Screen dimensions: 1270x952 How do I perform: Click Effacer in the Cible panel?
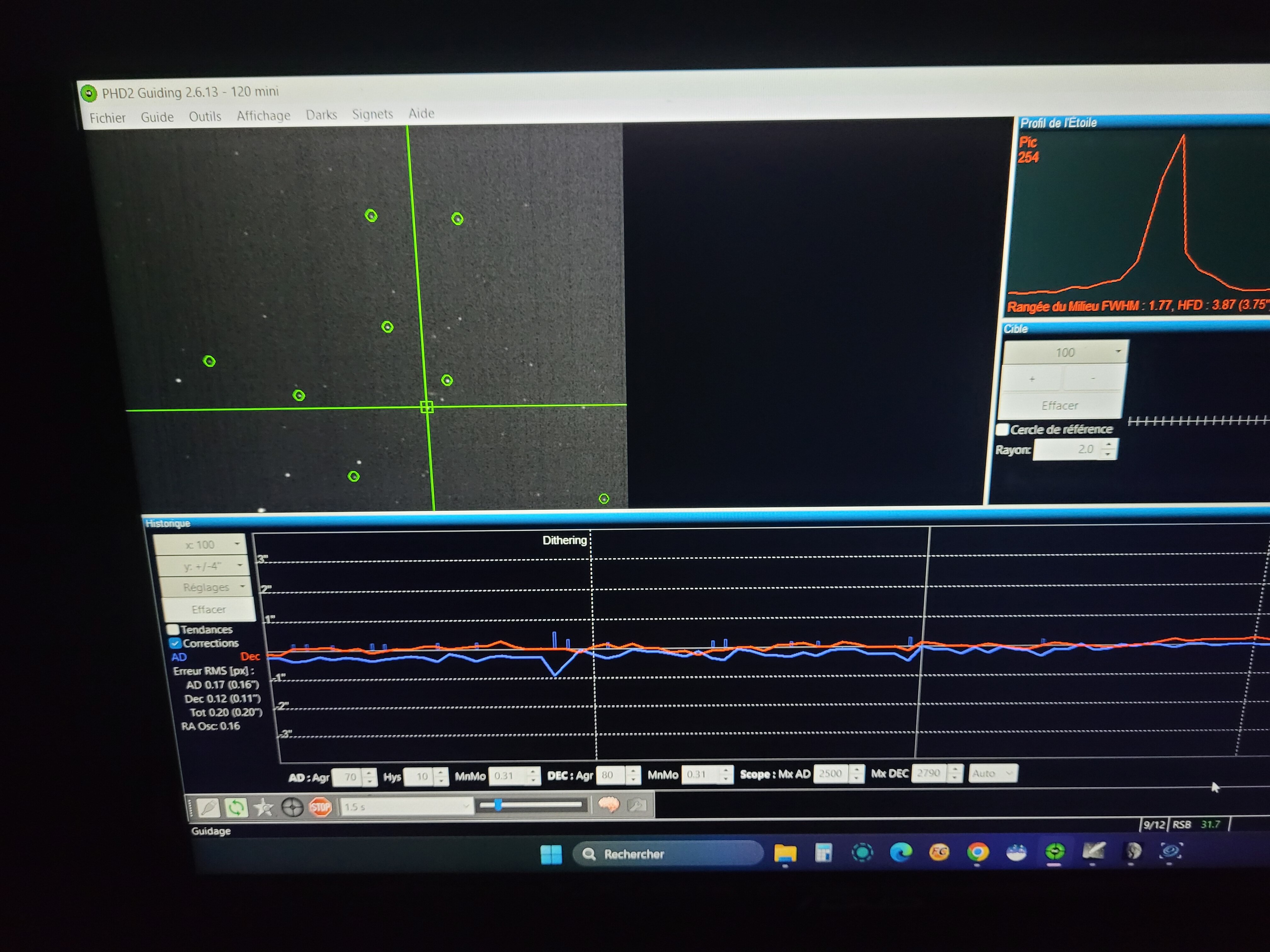pyautogui.click(x=1060, y=406)
